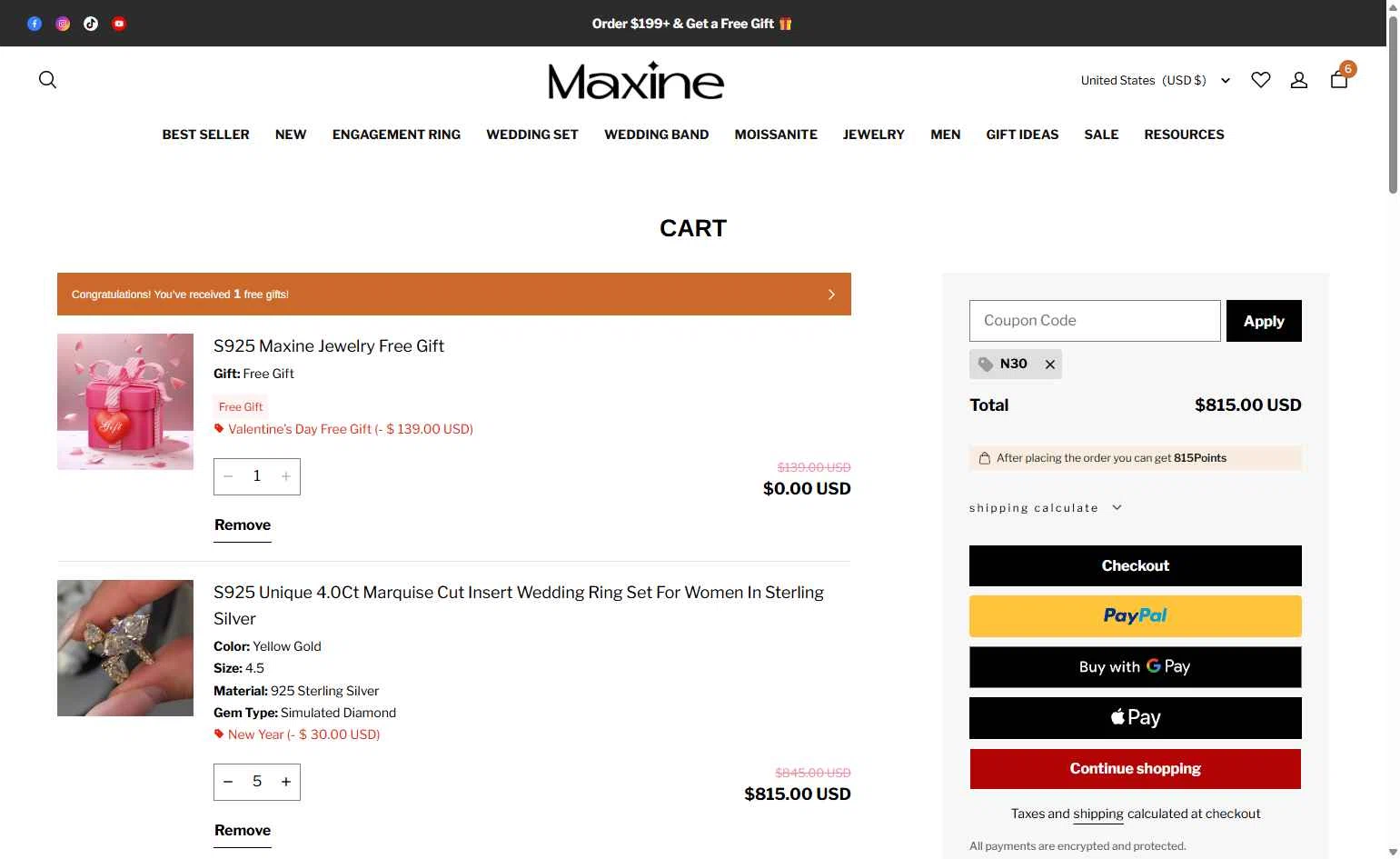The width and height of the screenshot is (1400, 859).
Task: Click the Coupon Code input field
Action: pos(1095,321)
